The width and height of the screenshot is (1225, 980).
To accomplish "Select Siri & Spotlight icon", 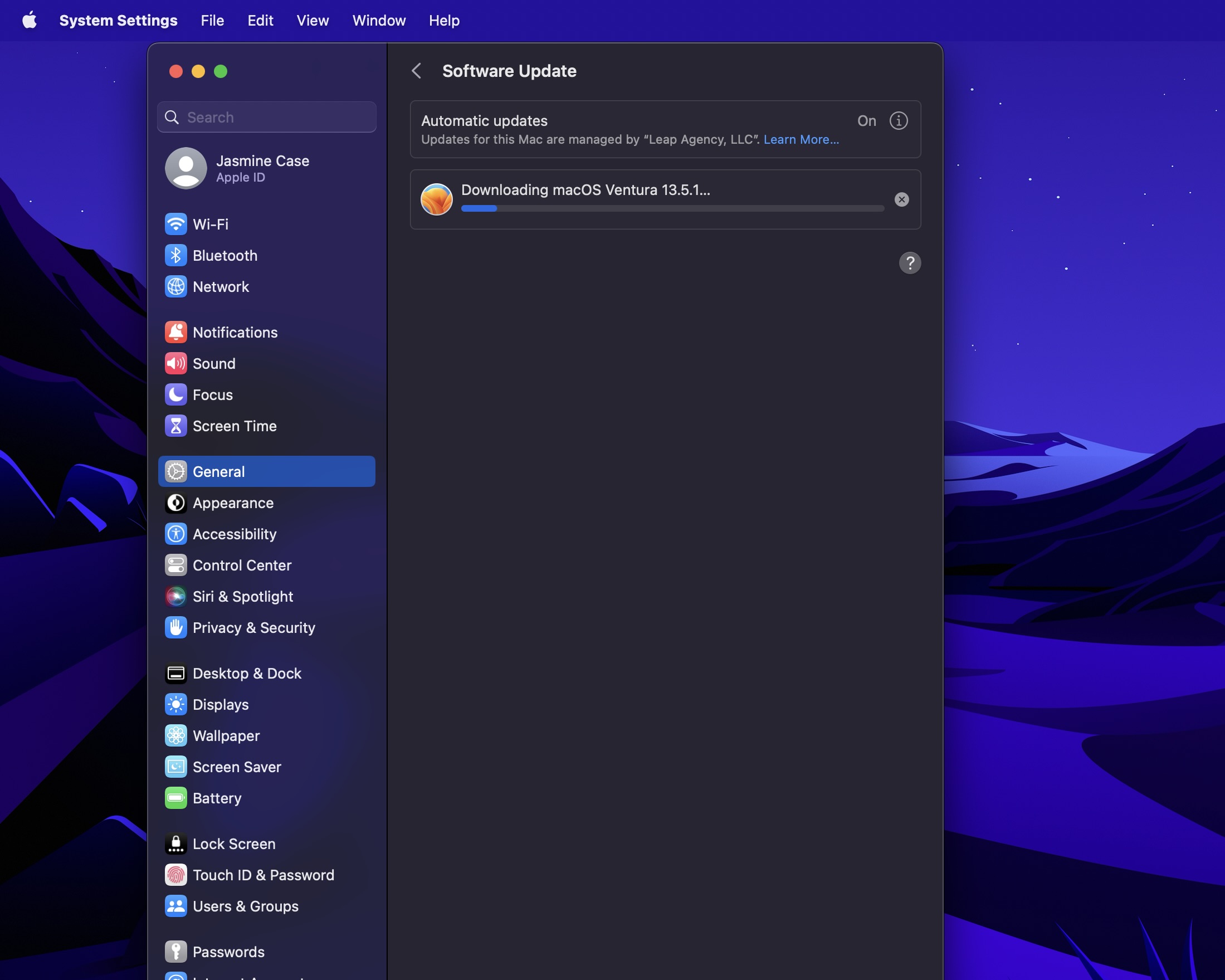I will tap(175, 596).
